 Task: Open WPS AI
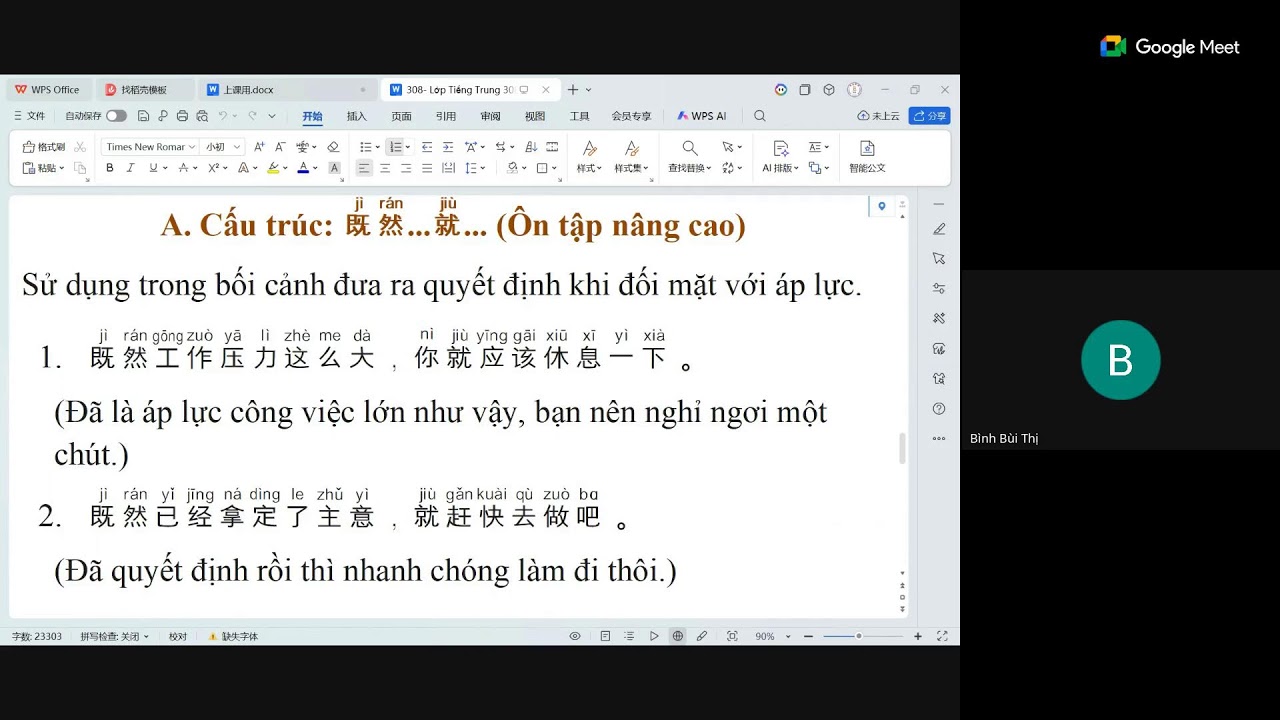(702, 116)
